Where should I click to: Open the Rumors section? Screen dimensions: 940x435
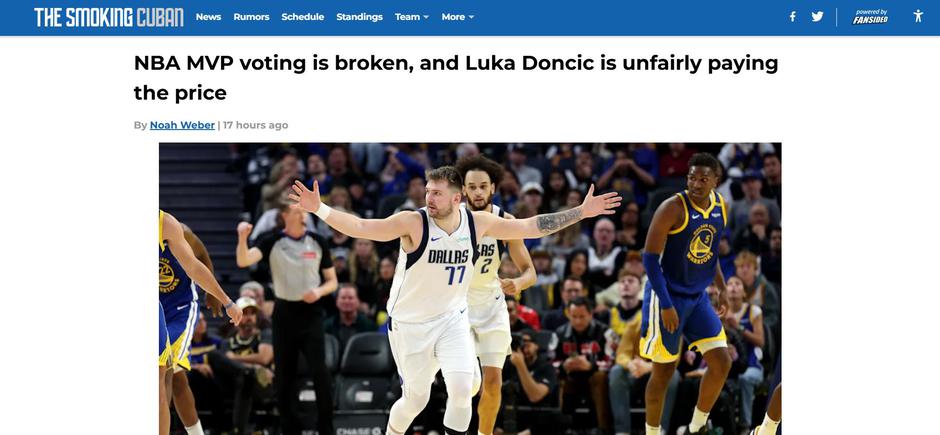[251, 17]
